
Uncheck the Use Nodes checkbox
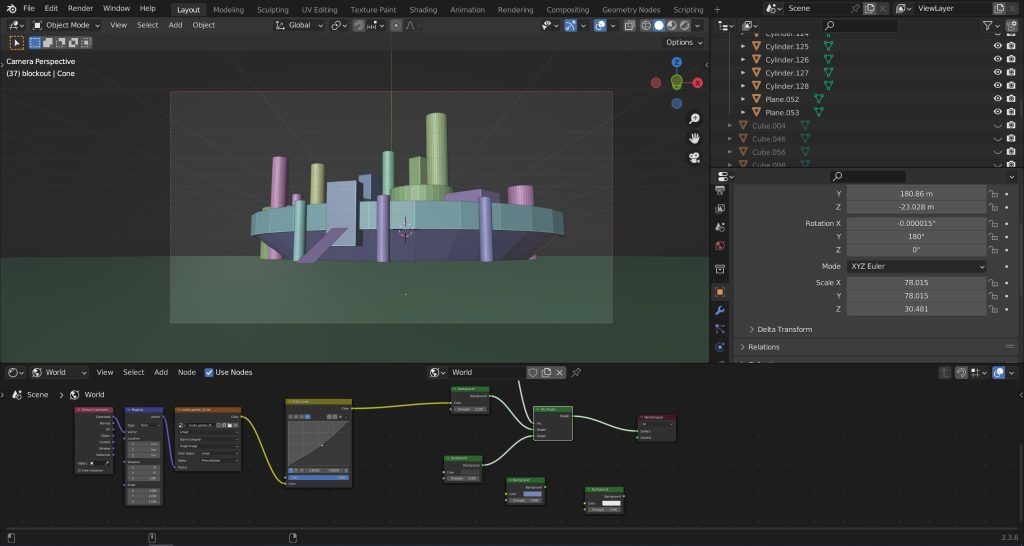click(x=209, y=372)
